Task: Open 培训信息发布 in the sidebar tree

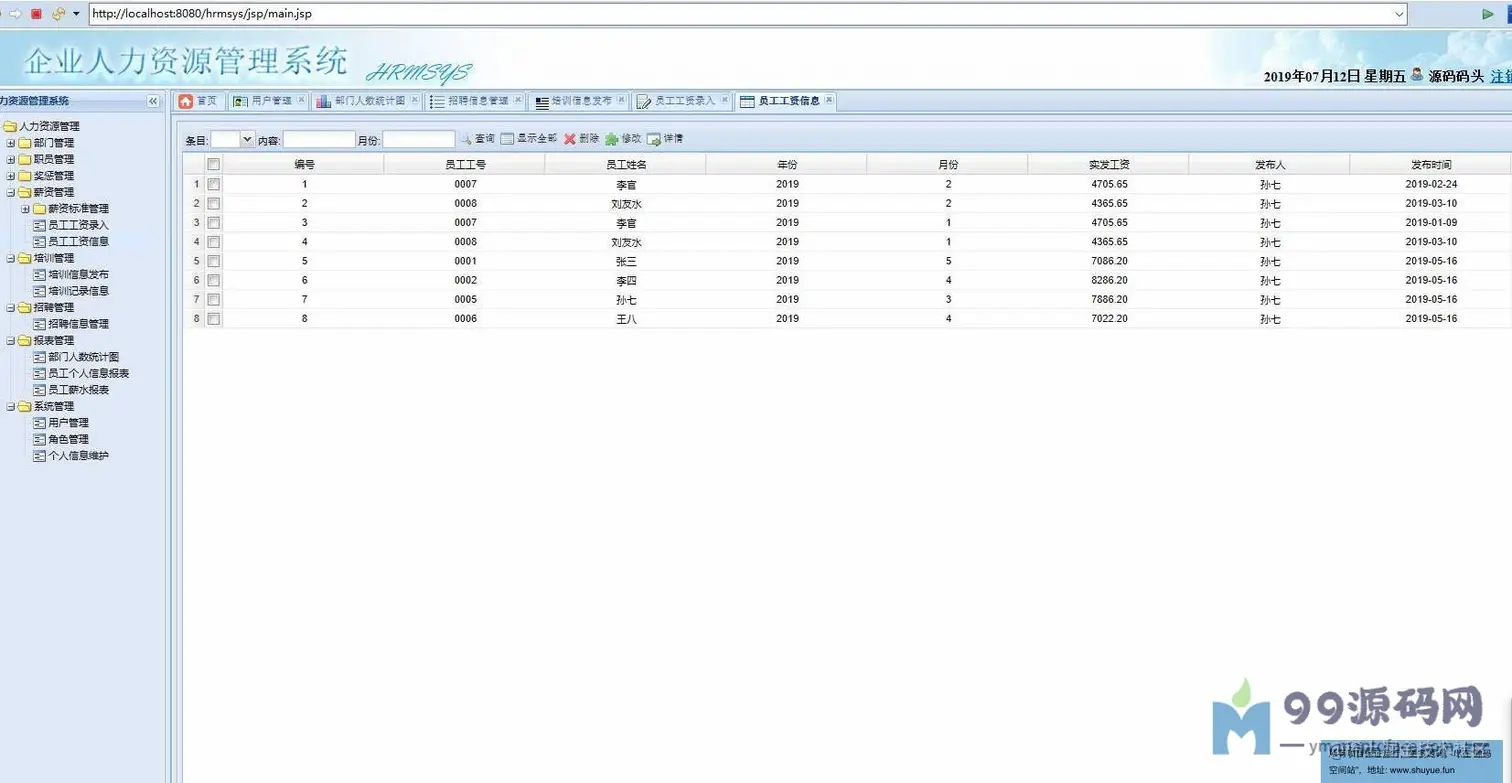Action: click(79, 274)
